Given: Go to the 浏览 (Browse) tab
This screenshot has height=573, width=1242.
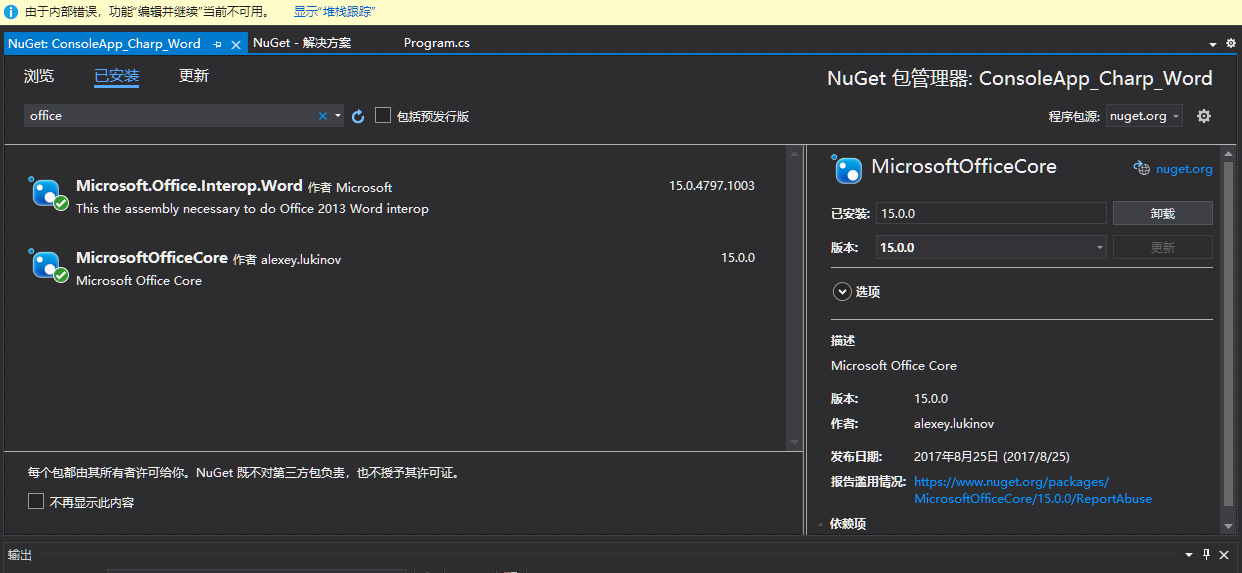Looking at the screenshot, I should click(39, 77).
